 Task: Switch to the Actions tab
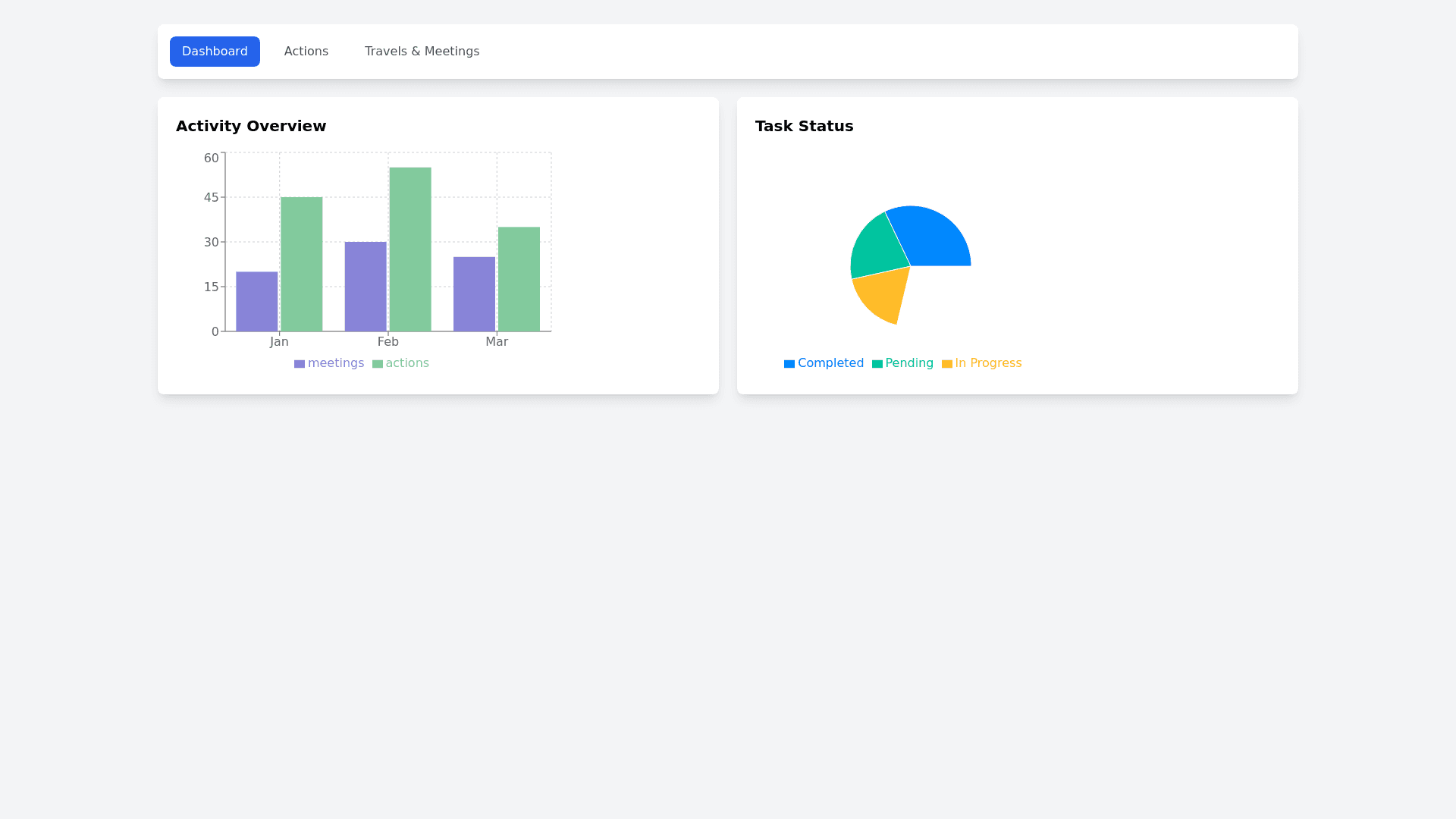point(306,52)
